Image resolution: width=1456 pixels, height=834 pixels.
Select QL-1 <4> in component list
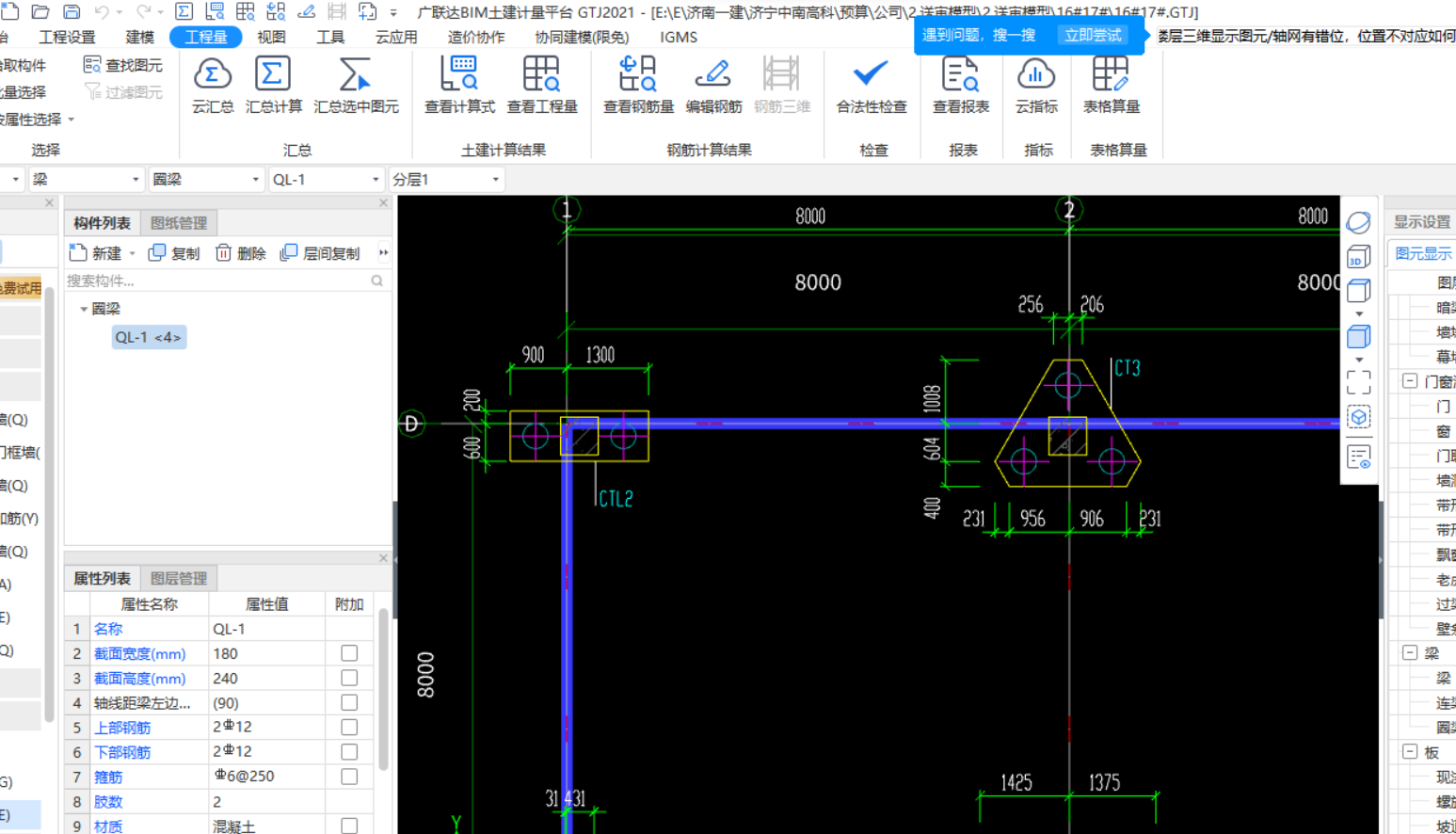[149, 337]
